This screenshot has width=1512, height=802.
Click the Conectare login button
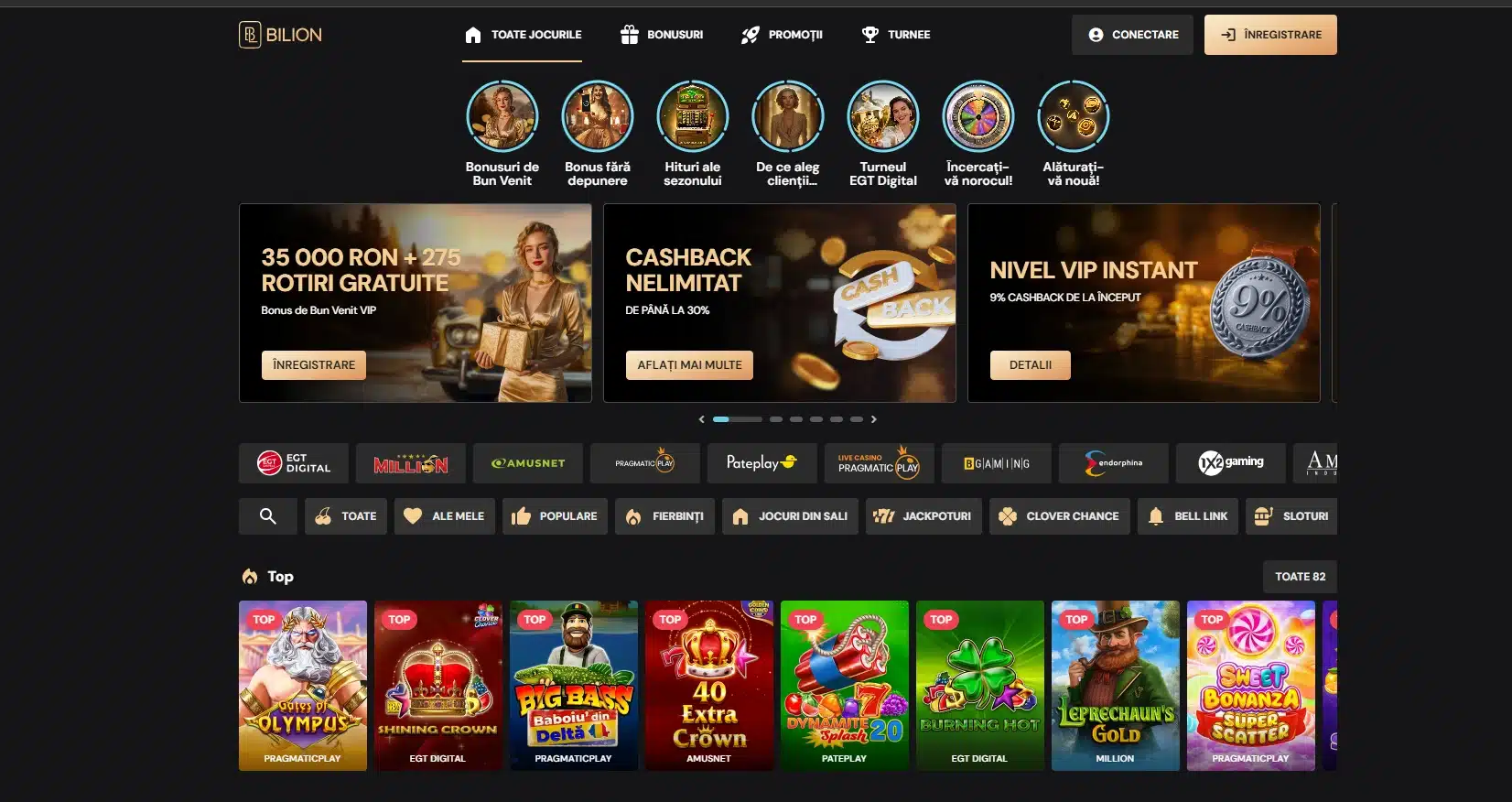click(x=1133, y=35)
